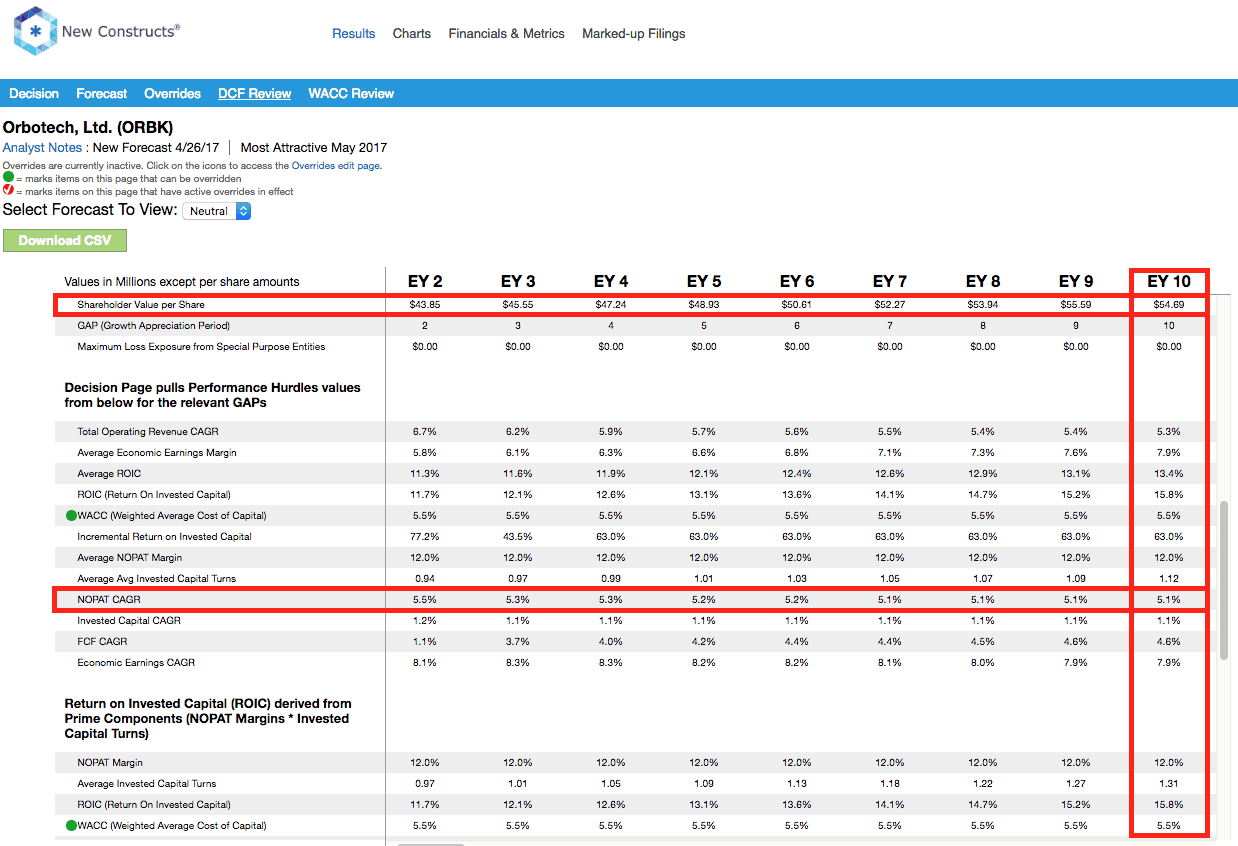Click the EY 5 column header
The height and width of the screenshot is (846, 1238).
click(704, 281)
